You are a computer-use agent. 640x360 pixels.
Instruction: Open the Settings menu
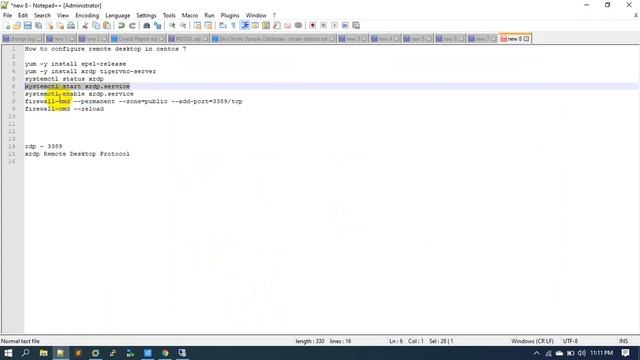(146, 15)
